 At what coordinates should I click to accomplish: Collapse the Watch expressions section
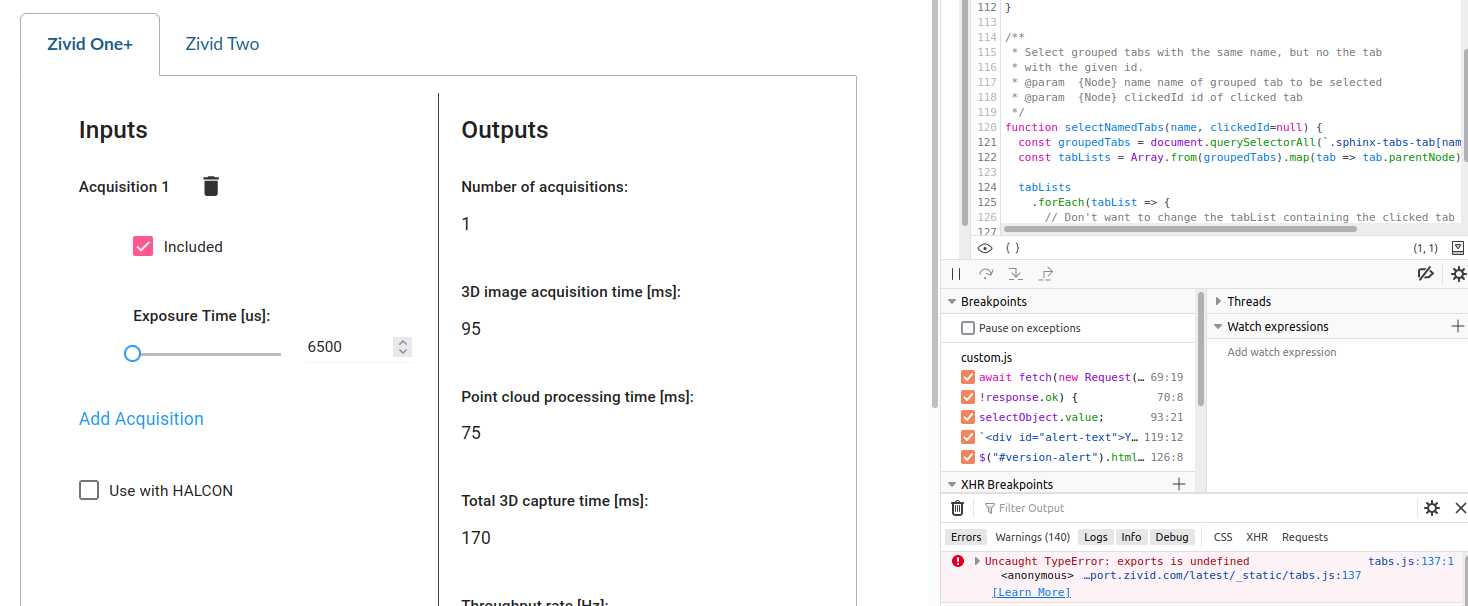click(x=1218, y=326)
